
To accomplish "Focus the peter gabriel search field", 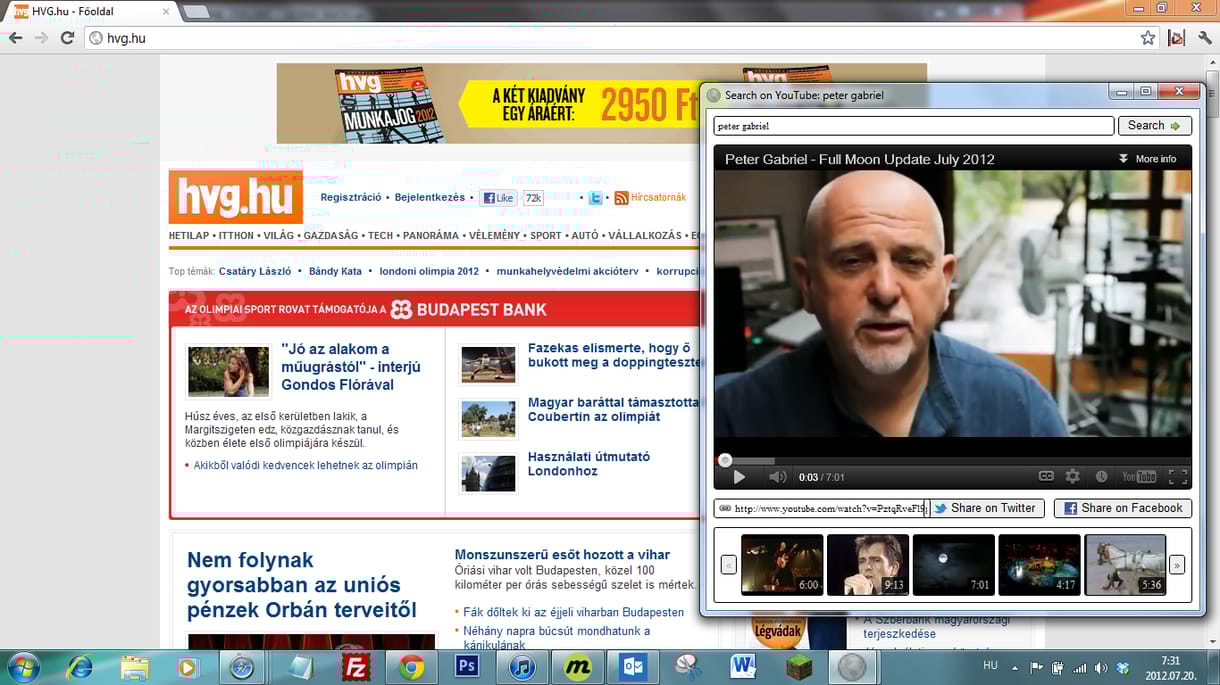I will click(913, 126).
